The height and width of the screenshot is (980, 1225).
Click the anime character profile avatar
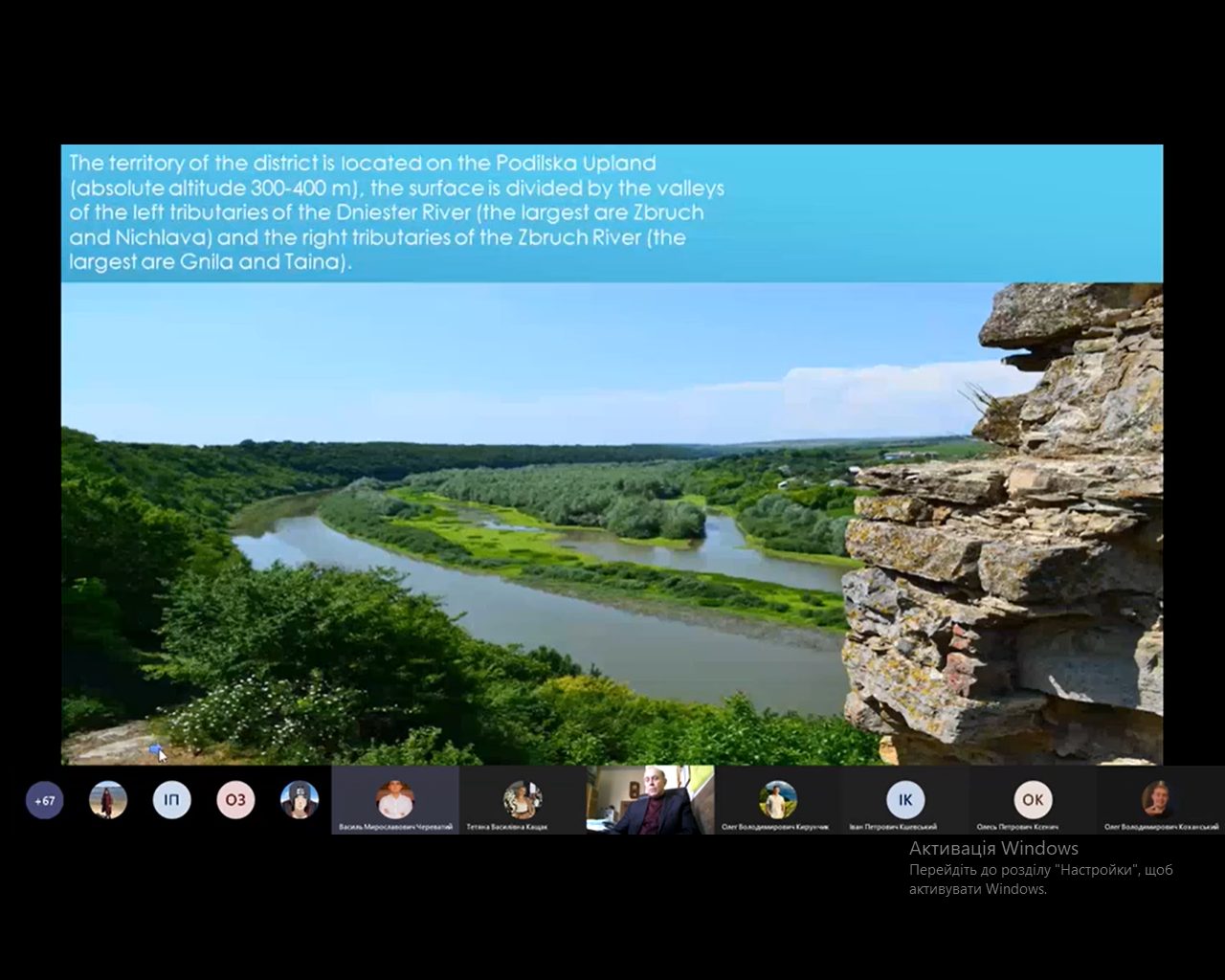click(x=300, y=800)
